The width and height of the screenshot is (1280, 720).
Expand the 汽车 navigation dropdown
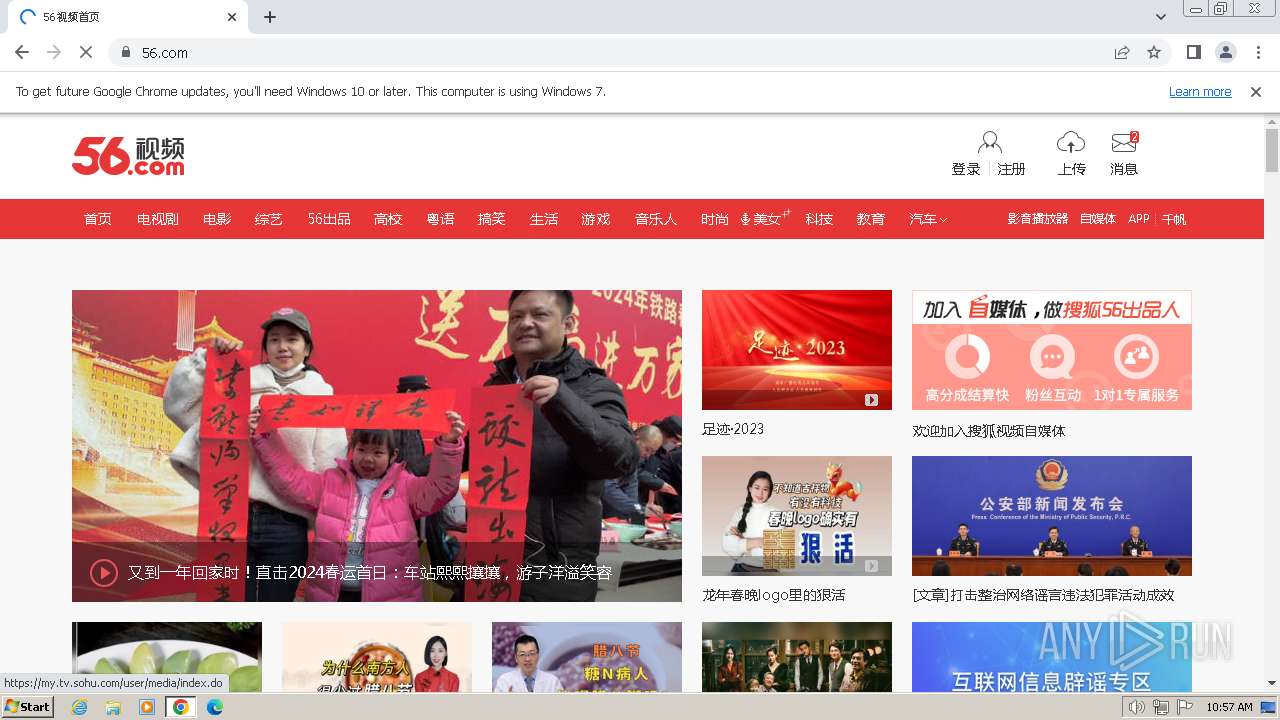pos(928,219)
